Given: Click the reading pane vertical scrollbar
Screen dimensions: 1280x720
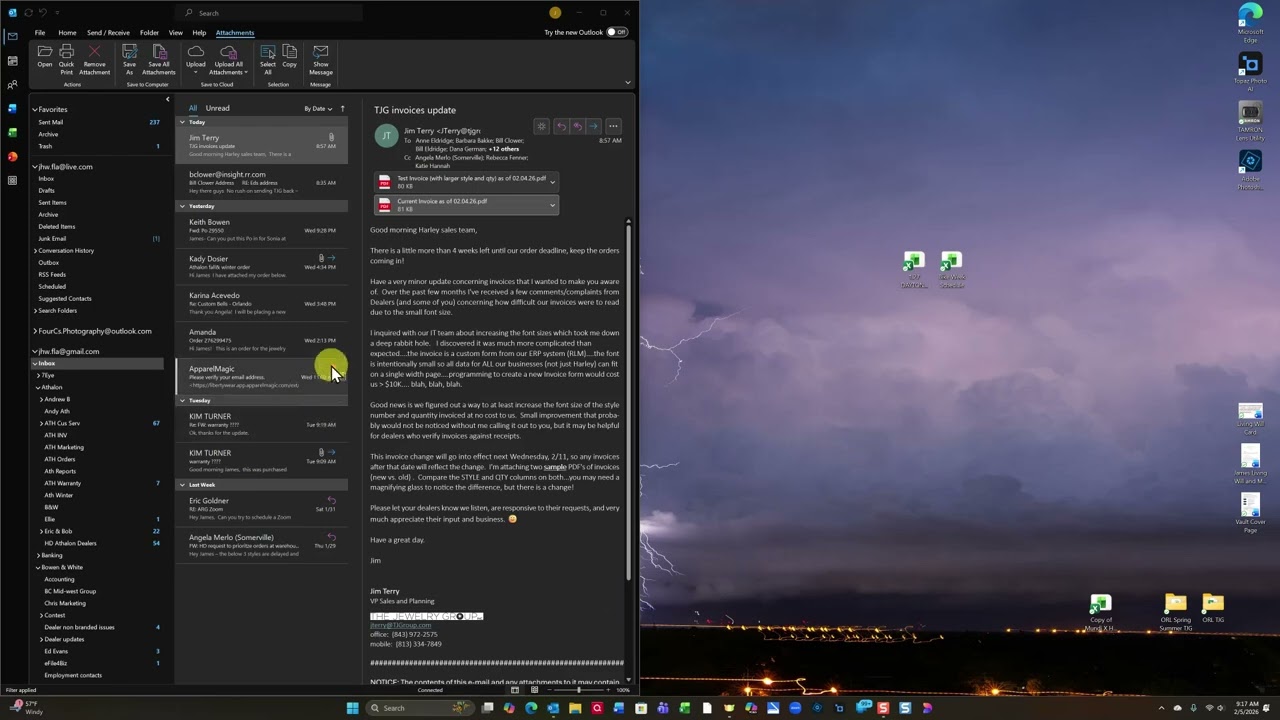Looking at the screenshot, I should coord(629,400).
